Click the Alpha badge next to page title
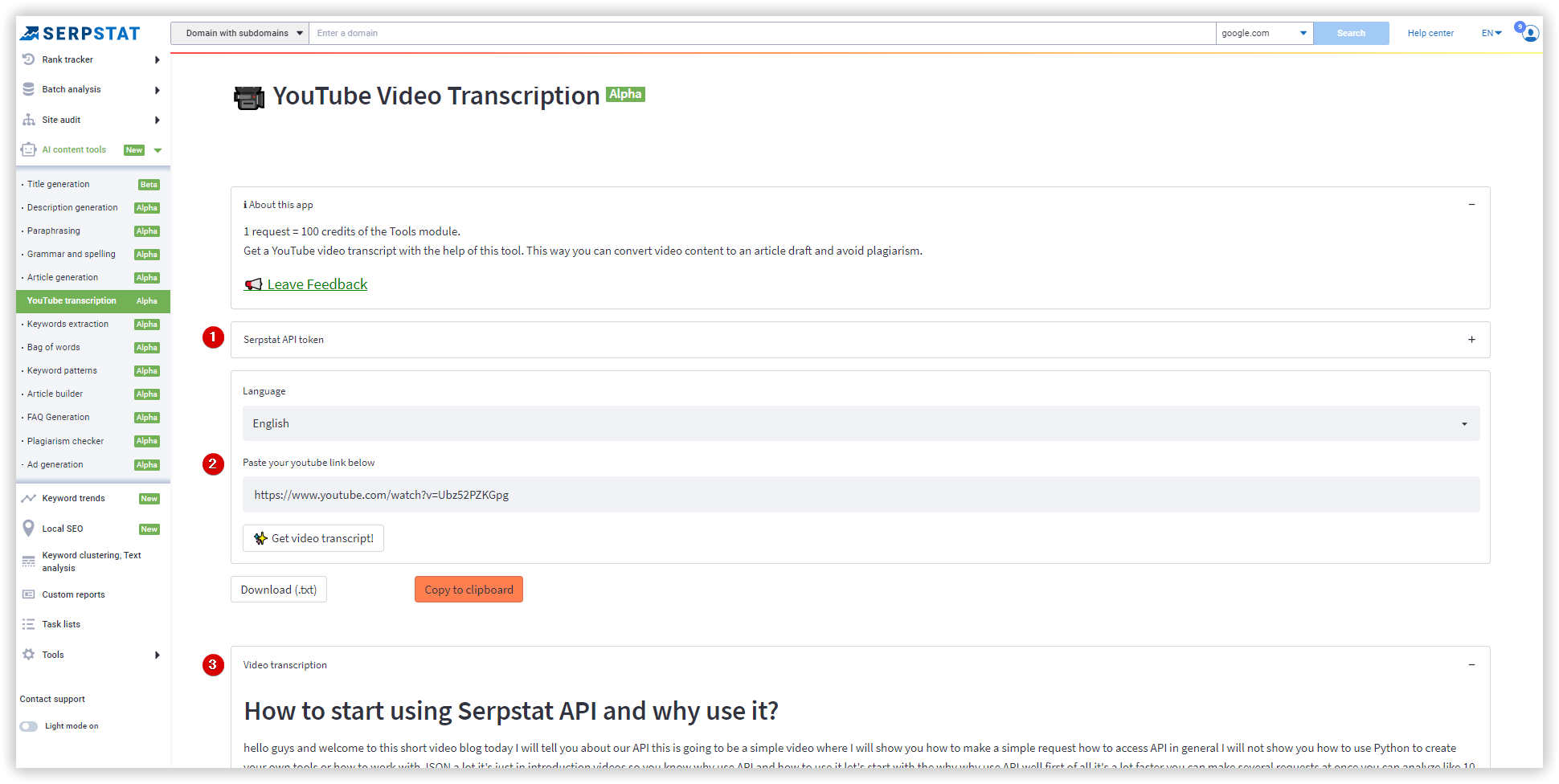This screenshot has width=1559, height=784. click(x=625, y=94)
